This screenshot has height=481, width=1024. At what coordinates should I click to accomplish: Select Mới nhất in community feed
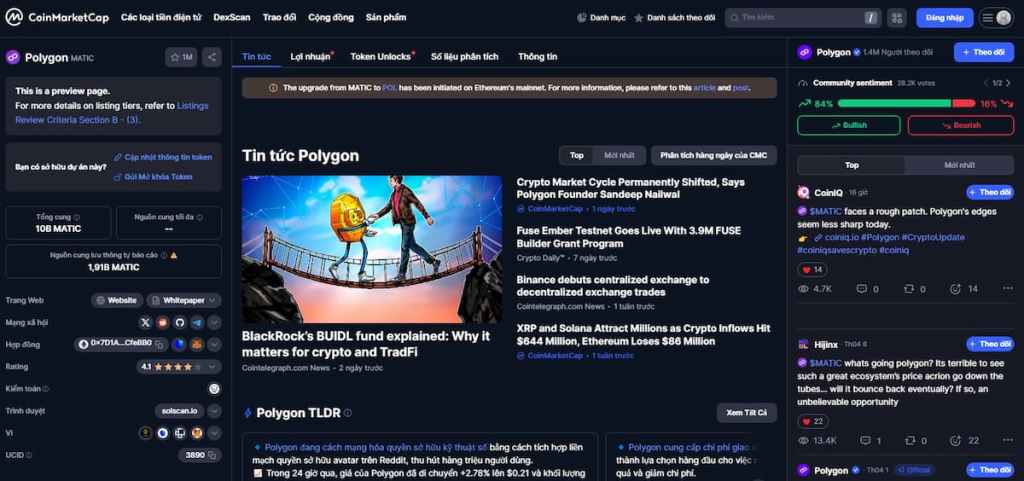click(959, 165)
